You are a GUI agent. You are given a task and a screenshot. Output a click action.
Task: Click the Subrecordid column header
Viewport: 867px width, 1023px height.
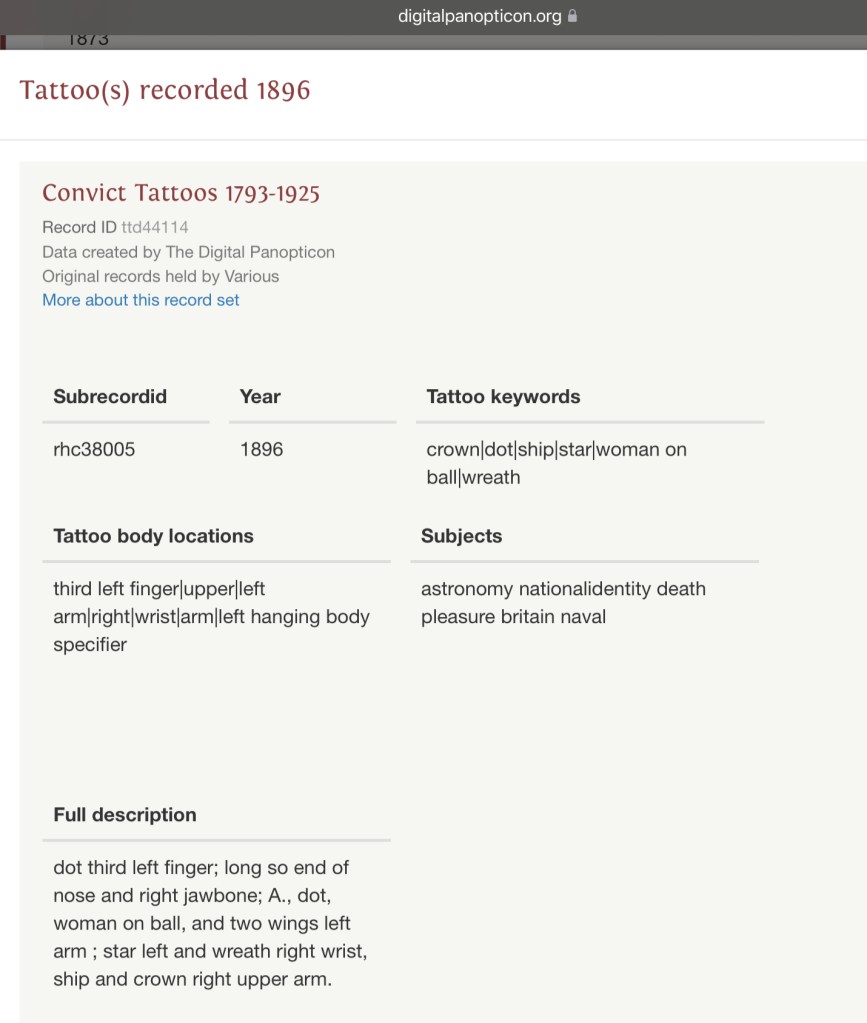(x=110, y=397)
